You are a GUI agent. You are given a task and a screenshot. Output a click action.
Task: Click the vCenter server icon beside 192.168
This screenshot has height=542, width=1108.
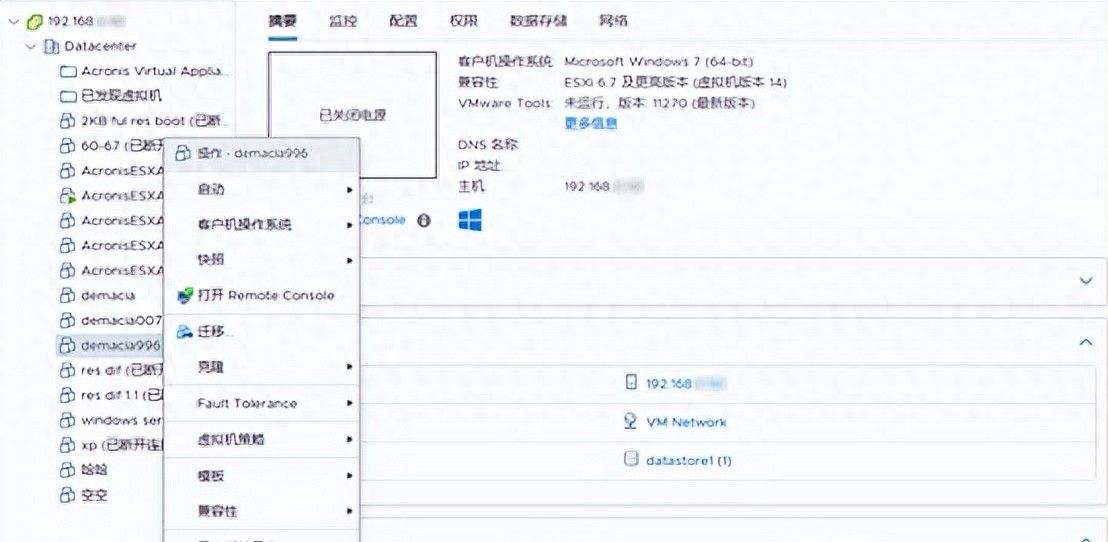[35, 21]
